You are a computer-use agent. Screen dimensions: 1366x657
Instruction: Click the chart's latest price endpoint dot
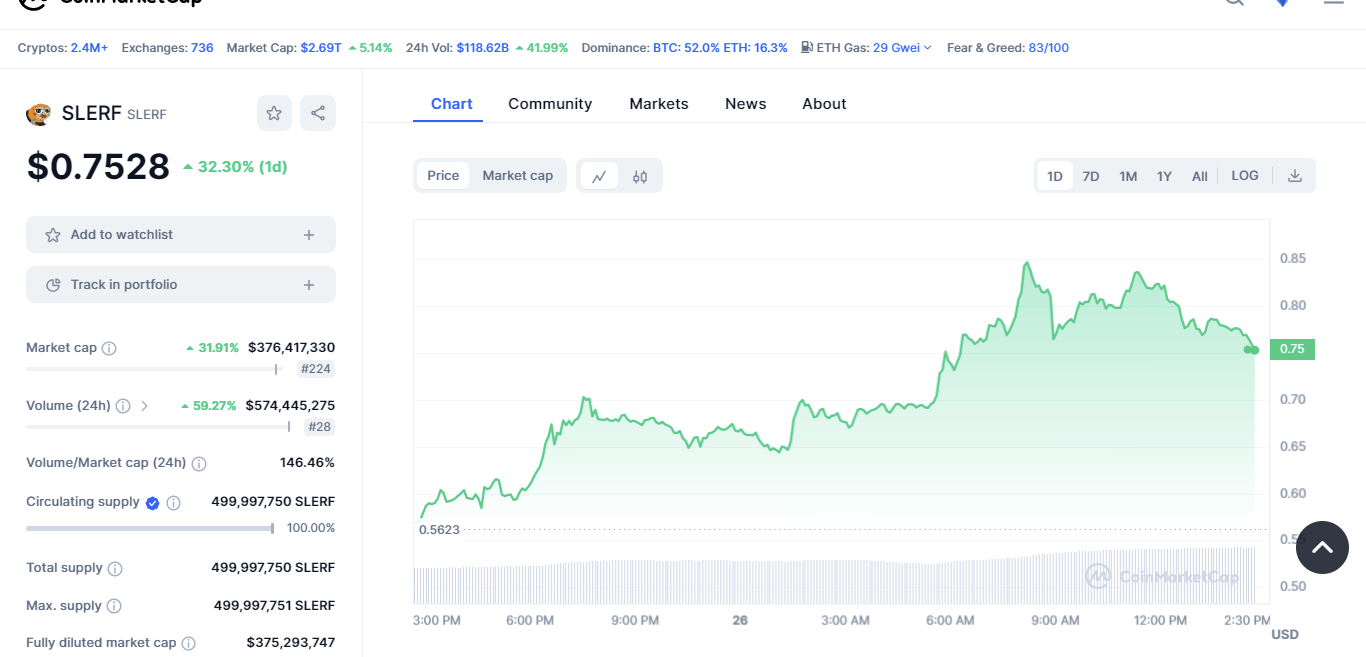tap(1253, 349)
